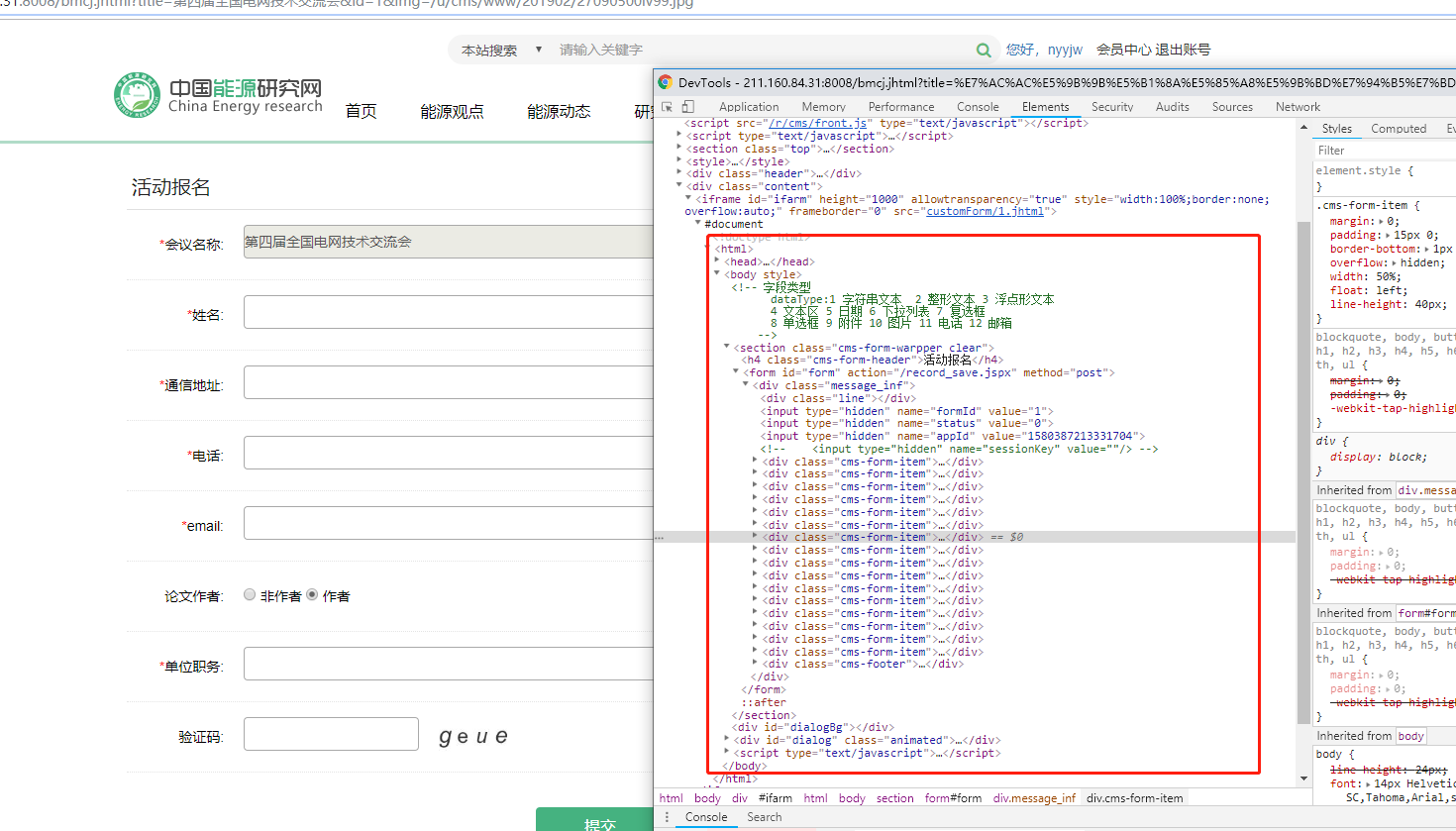
Task: Open the Computed styles tab
Action: [x=1398, y=129]
